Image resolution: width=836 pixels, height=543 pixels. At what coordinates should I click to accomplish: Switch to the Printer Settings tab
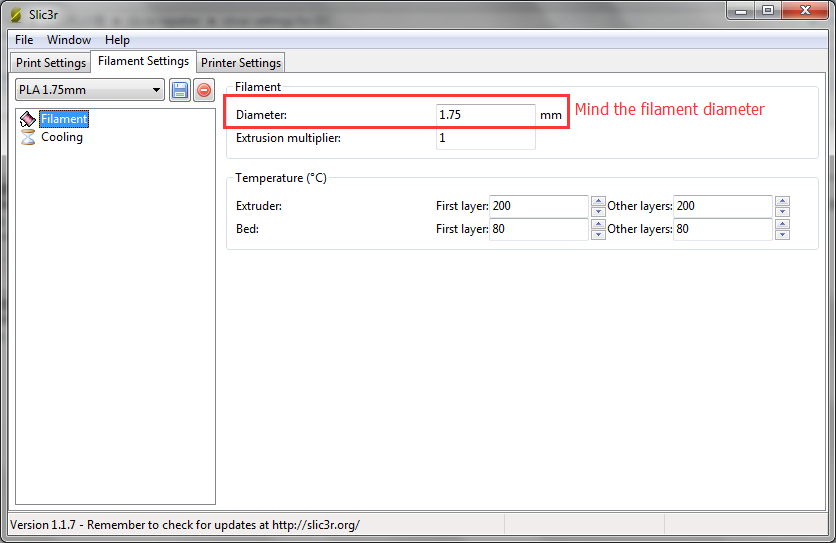[x=241, y=62]
